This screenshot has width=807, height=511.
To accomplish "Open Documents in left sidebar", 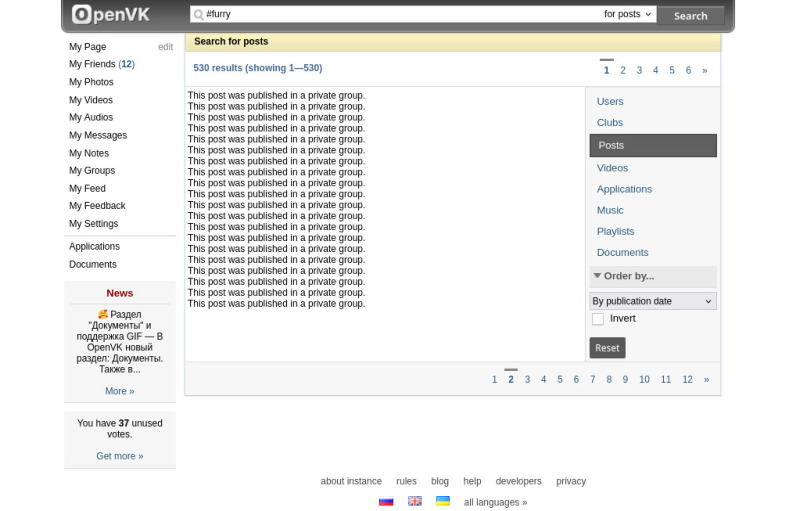I will tap(93, 265).
